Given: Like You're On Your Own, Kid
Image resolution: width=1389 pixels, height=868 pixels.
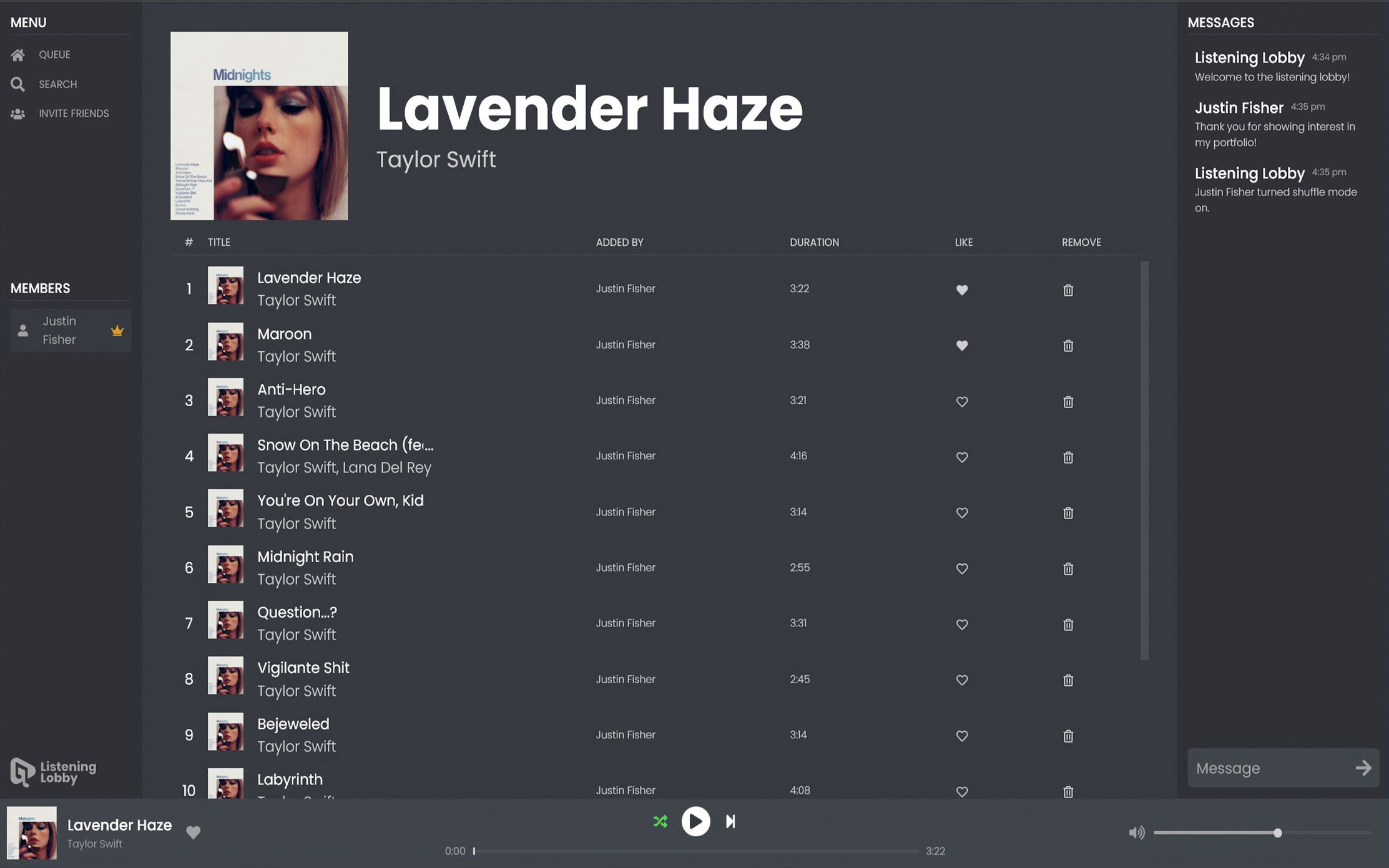Looking at the screenshot, I should [x=962, y=512].
